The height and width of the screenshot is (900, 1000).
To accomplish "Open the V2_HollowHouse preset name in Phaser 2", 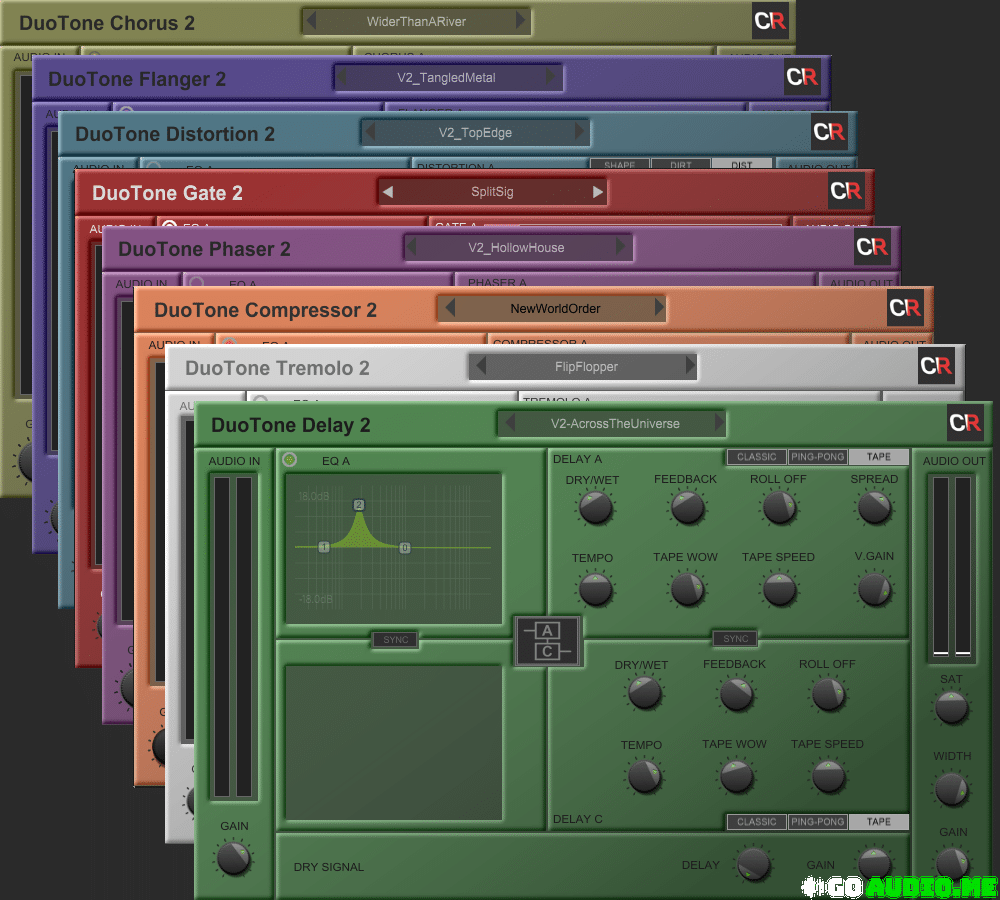I will click(516, 247).
